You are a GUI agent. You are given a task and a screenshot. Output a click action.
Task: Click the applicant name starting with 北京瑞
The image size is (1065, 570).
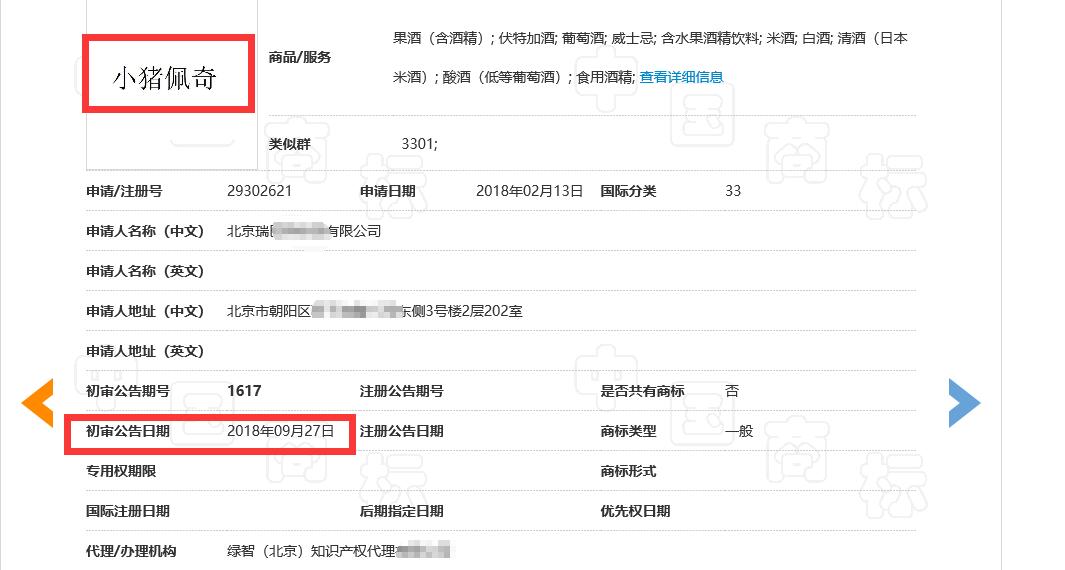pos(304,231)
